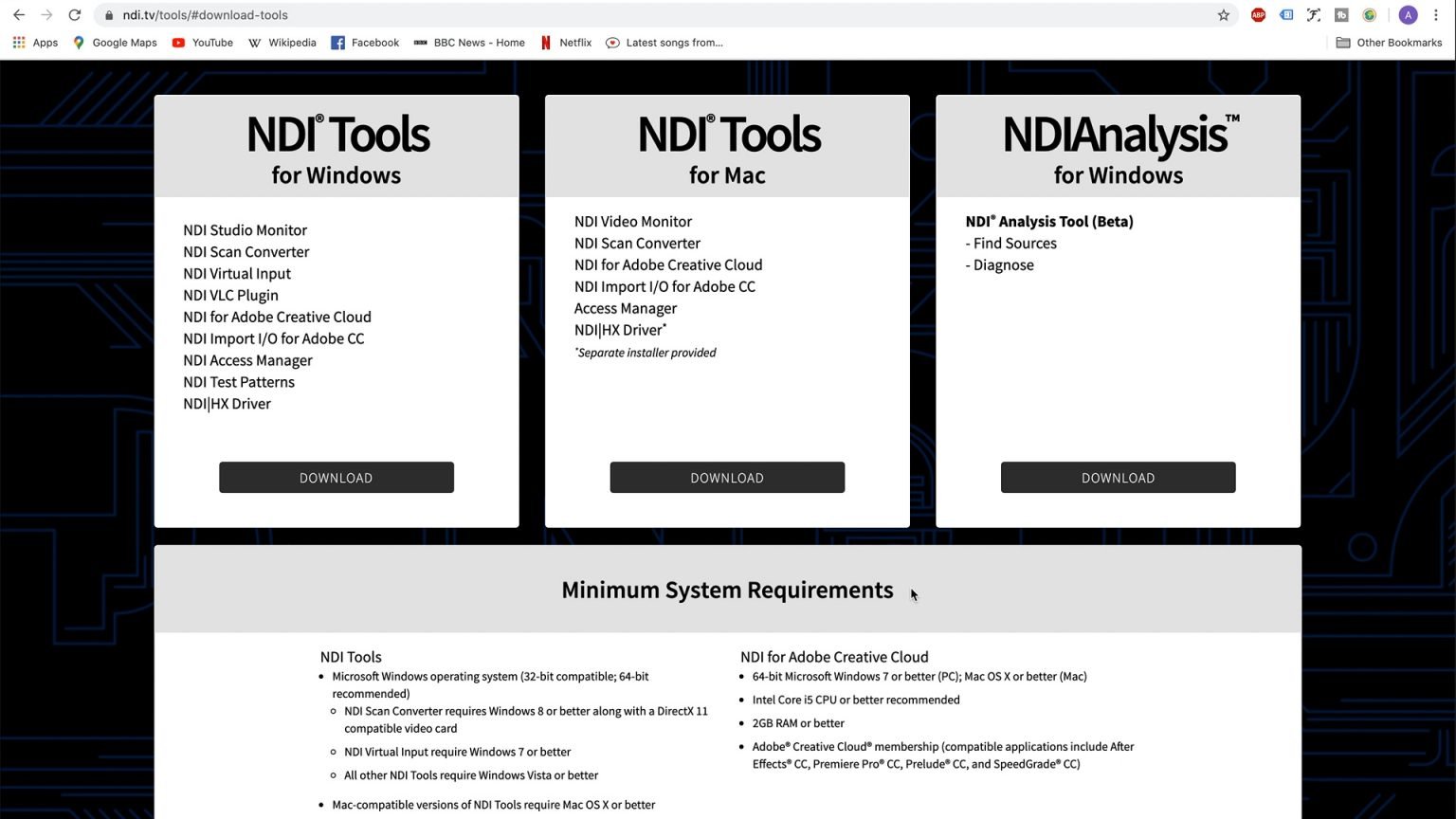Viewport: 1456px width, 819px height.
Task: Toggle the bookmark star for this page
Action: [x=1224, y=15]
